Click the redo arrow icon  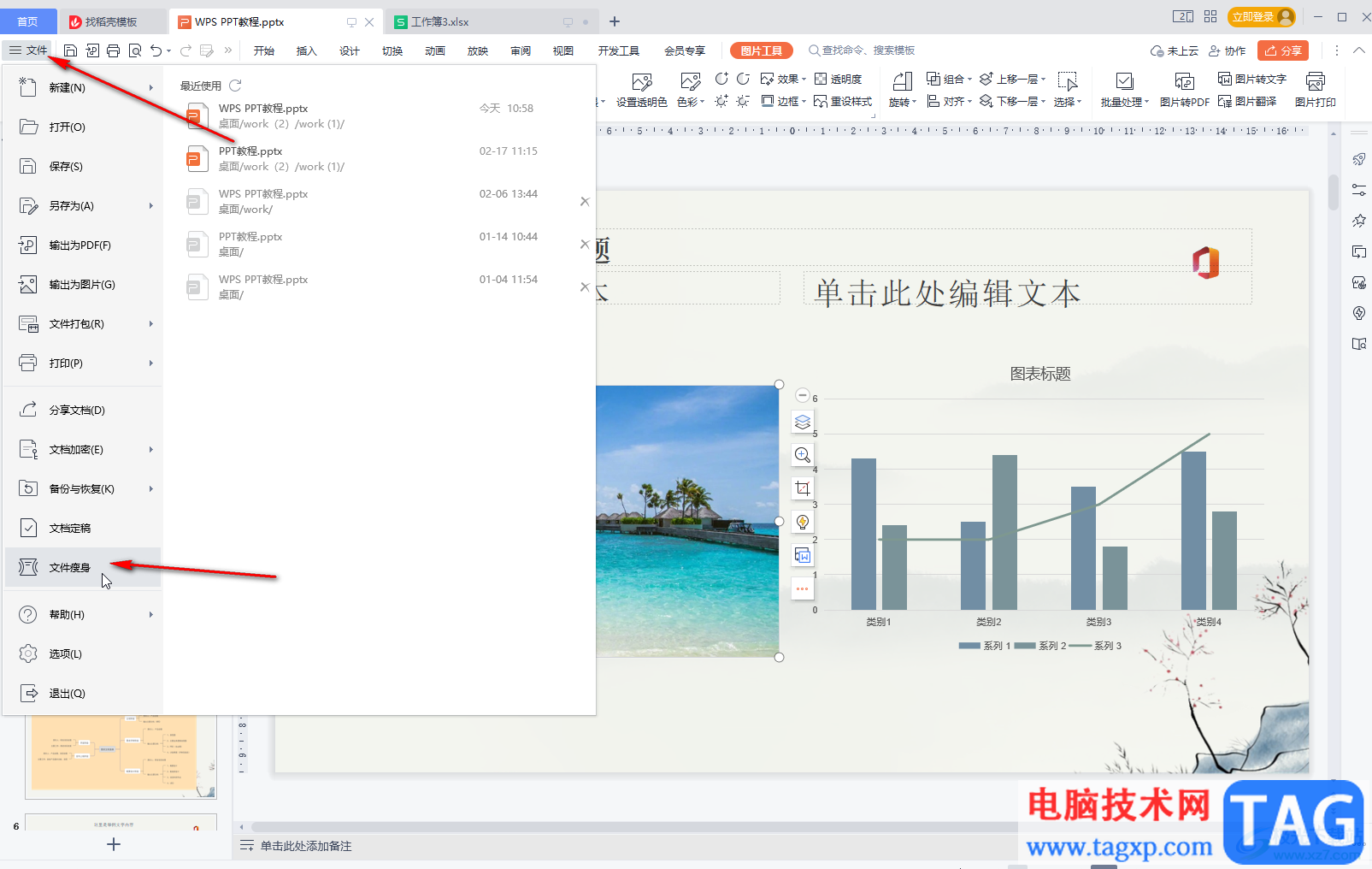point(185,51)
